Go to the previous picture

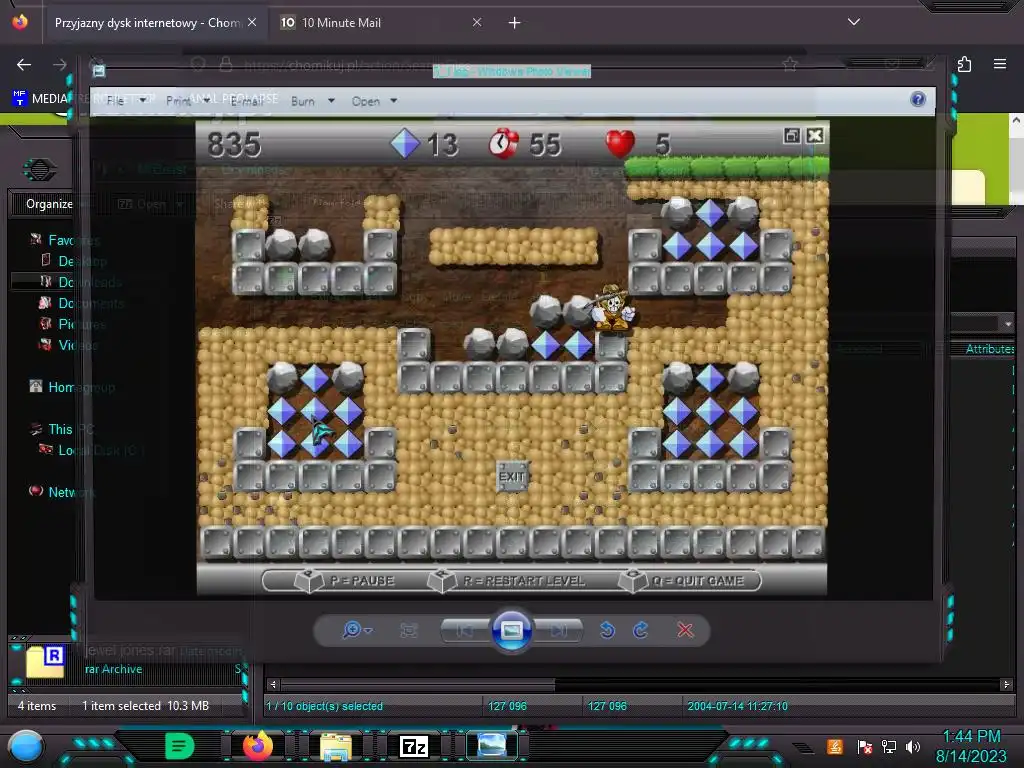(466, 630)
